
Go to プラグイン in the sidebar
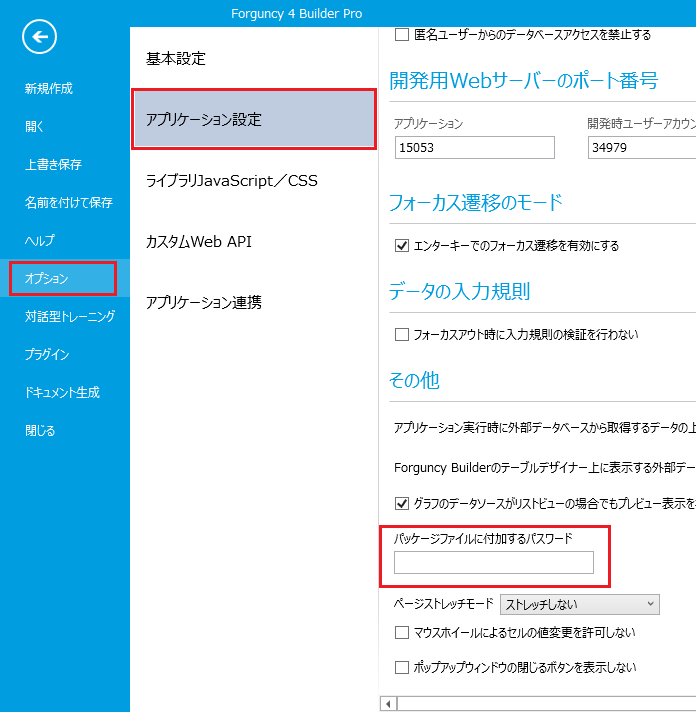click(47, 354)
